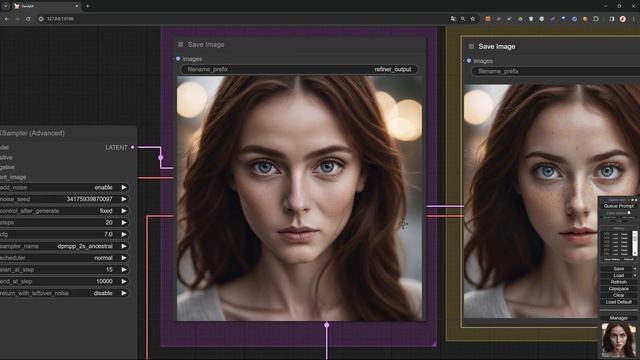Click the blue ring extension icon

[574, 19]
